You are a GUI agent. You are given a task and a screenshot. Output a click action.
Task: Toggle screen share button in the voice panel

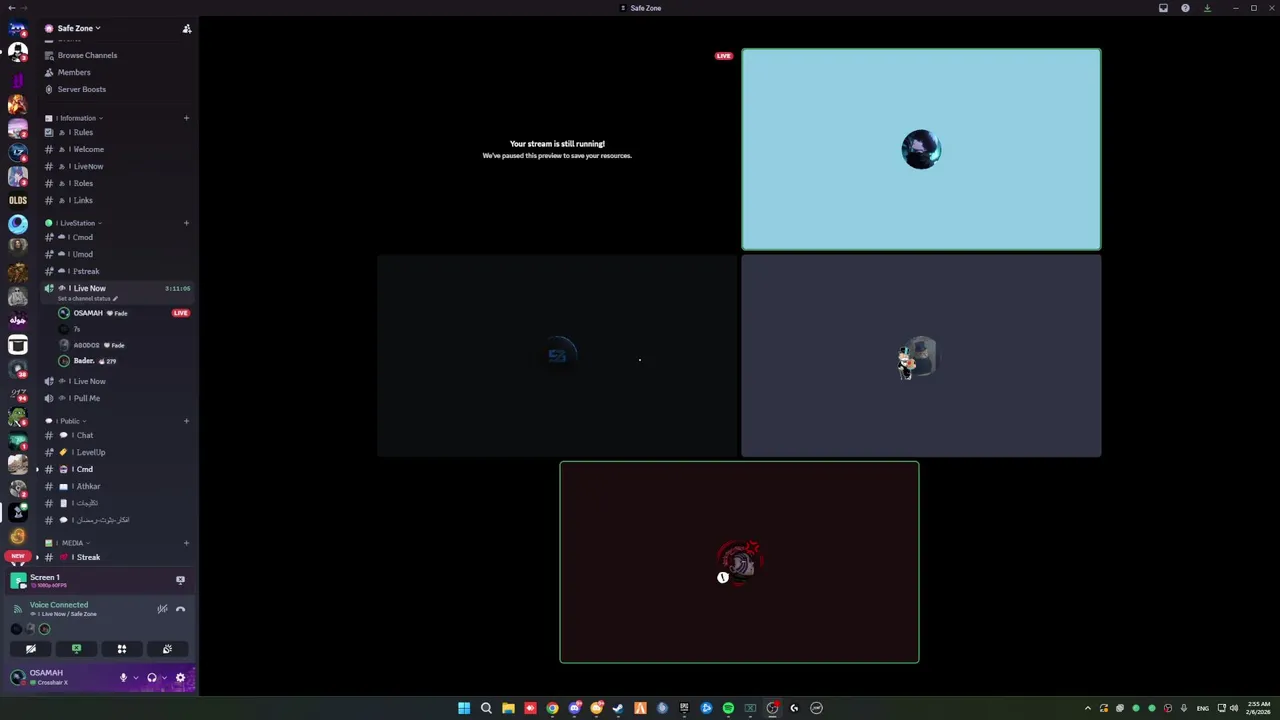pos(76,649)
